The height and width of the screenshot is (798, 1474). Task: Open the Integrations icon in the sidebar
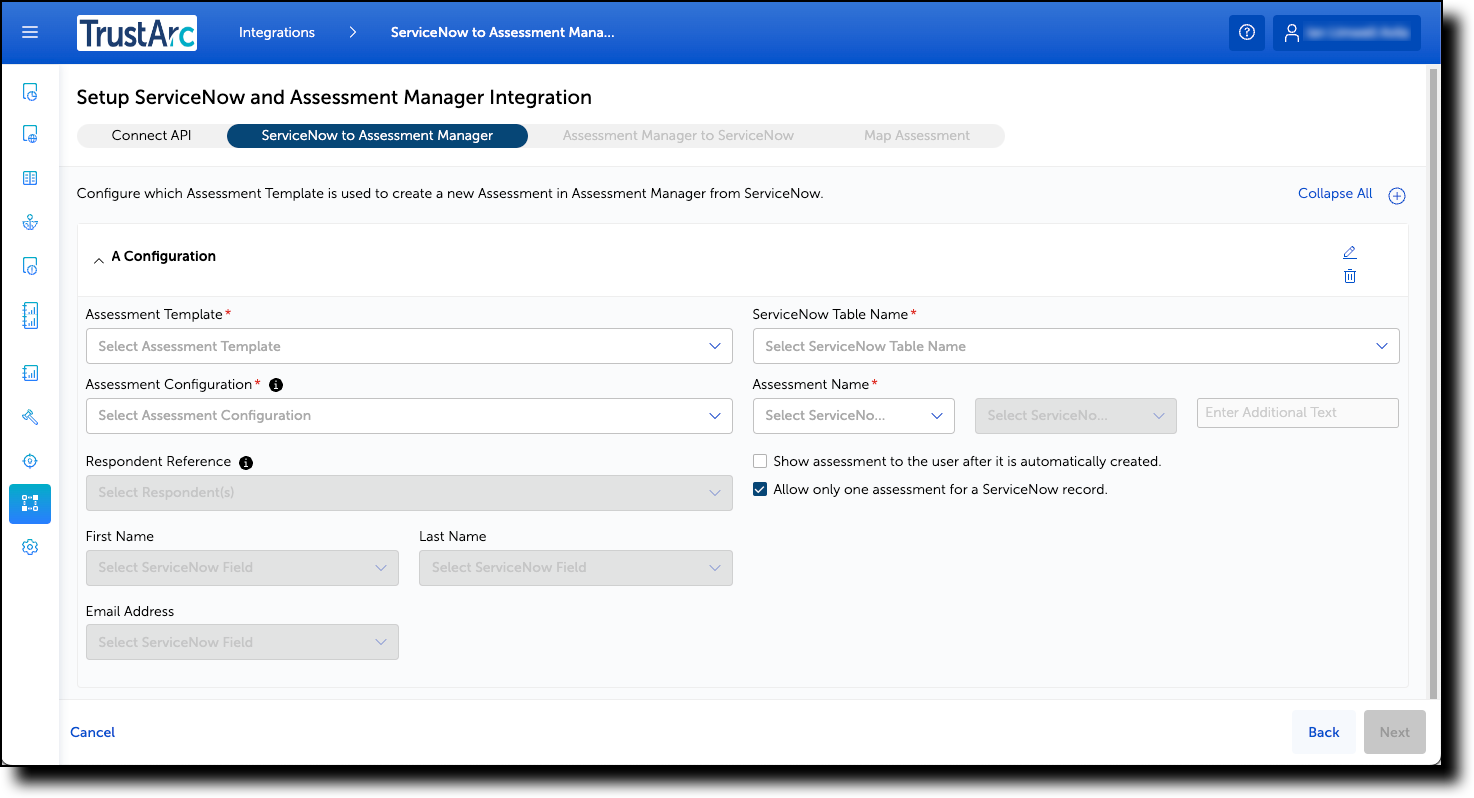pyautogui.click(x=30, y=504)
